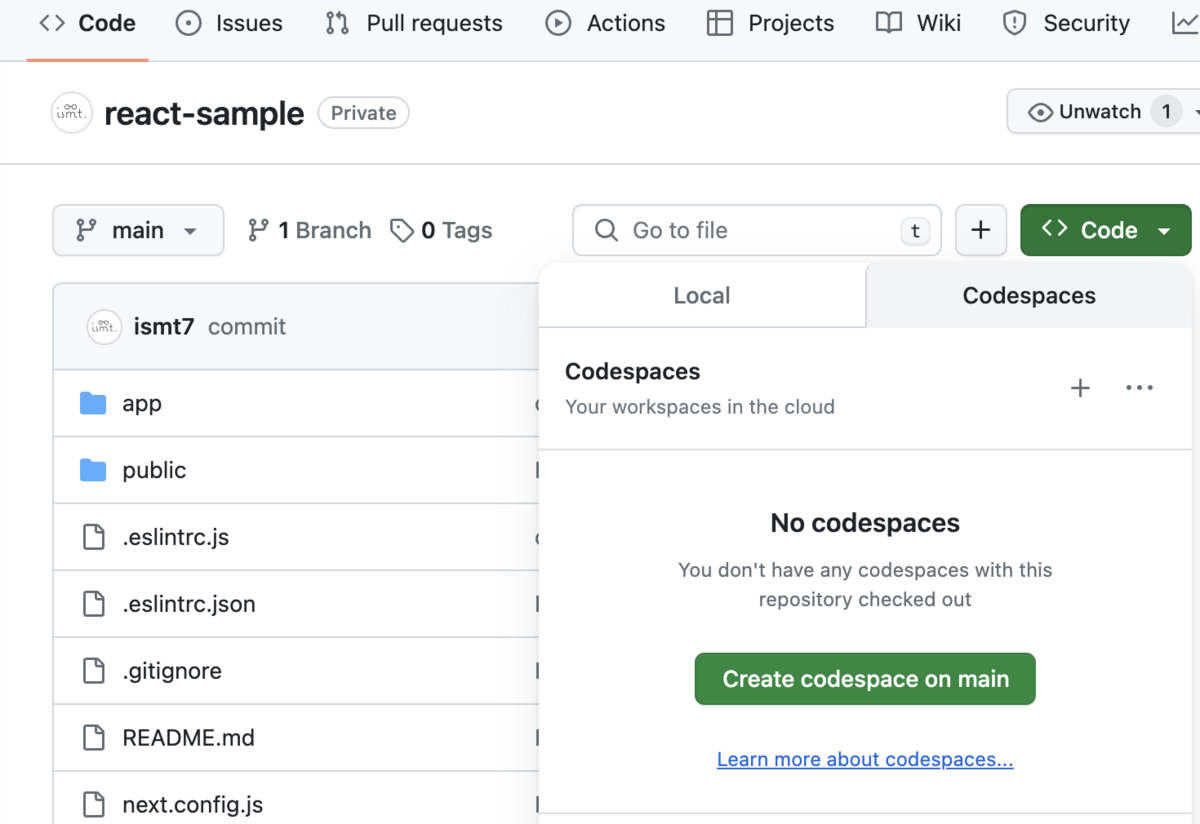Click the Insights graph icon tab
Image resolution: width=1200 pixels, height=824 pixels.
[x=1184, y=24]
